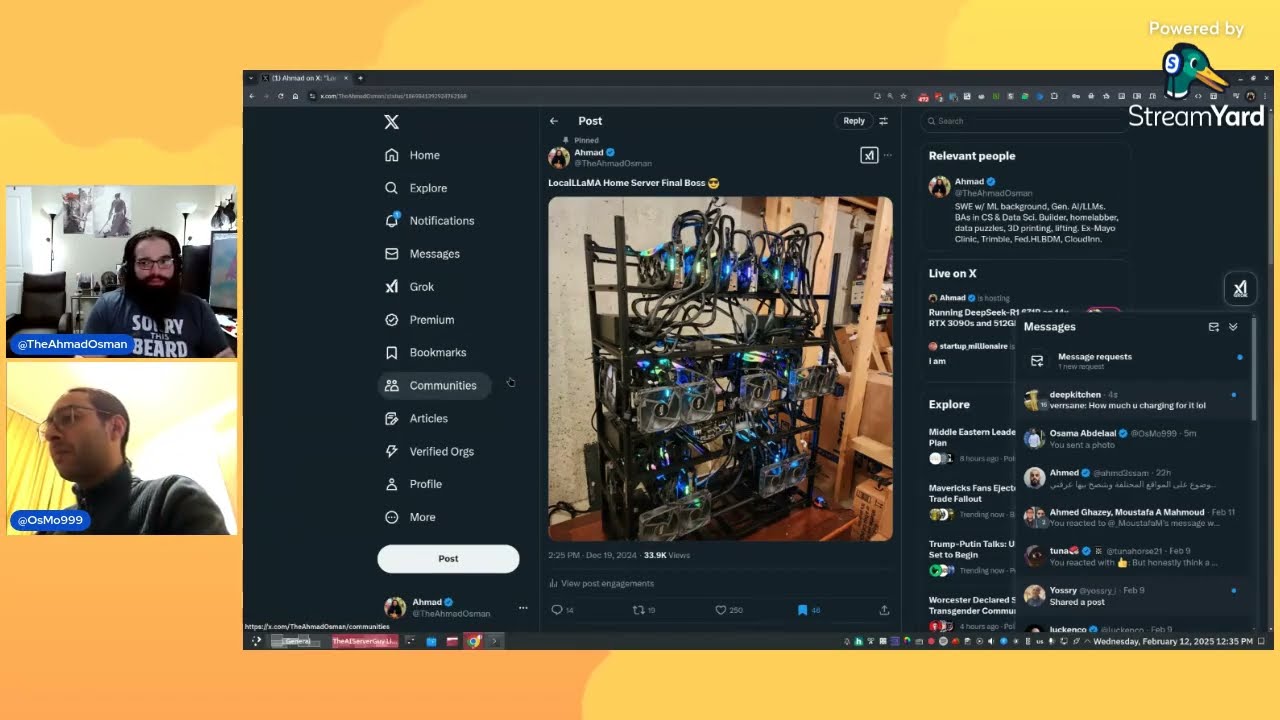The height and width of the screenshot is (720, 1280).
Task: Click the Articles sidebar icon
Action: click(x=392, y=419)
